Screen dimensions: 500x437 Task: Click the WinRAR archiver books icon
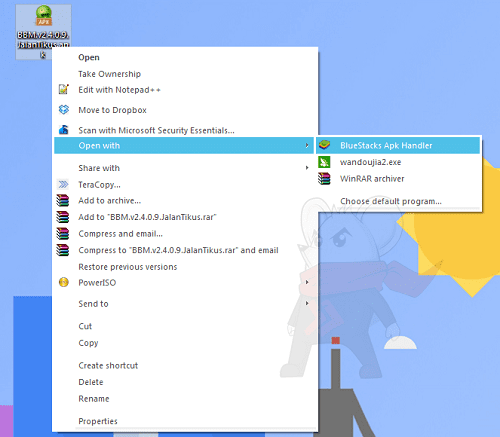(324, 179)
